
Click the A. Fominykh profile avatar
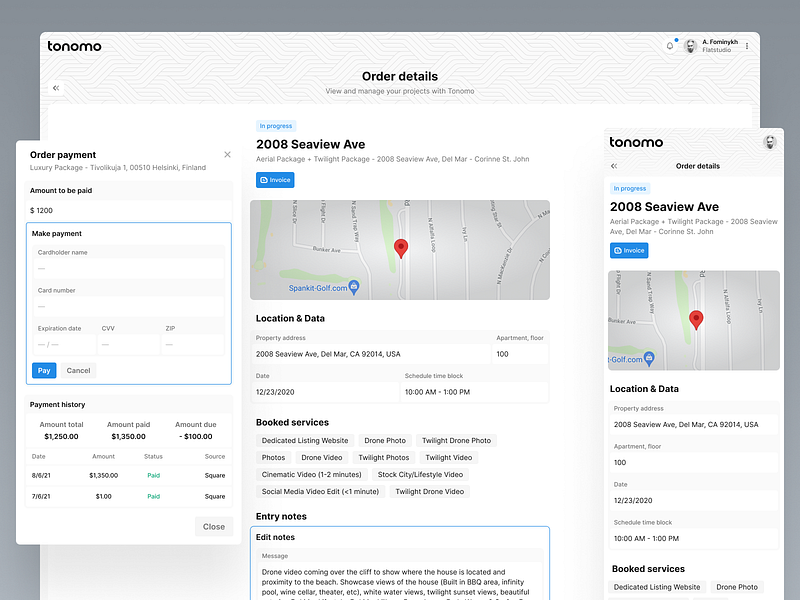coord(689,44)
